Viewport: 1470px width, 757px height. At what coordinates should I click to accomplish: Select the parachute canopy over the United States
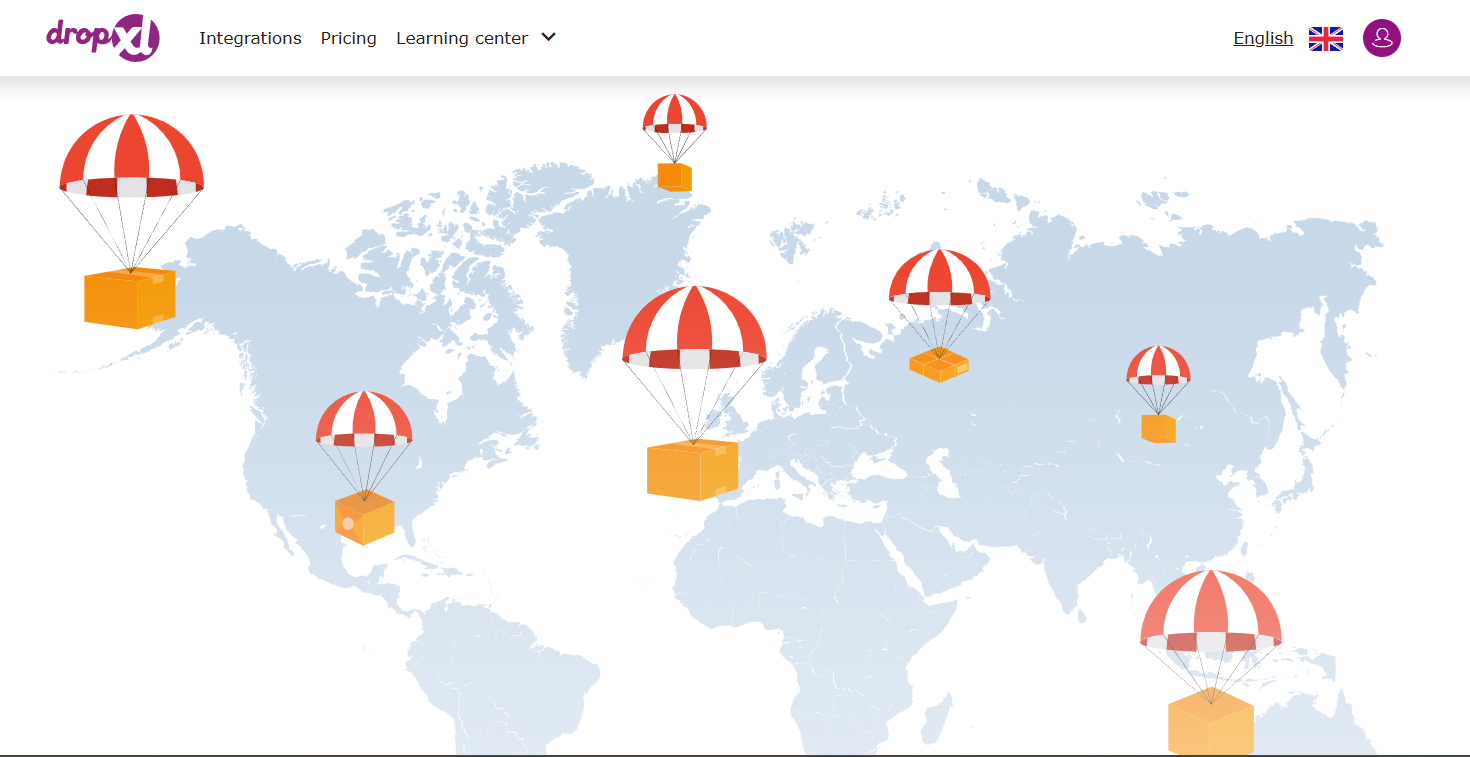click(x=364, y=419)
